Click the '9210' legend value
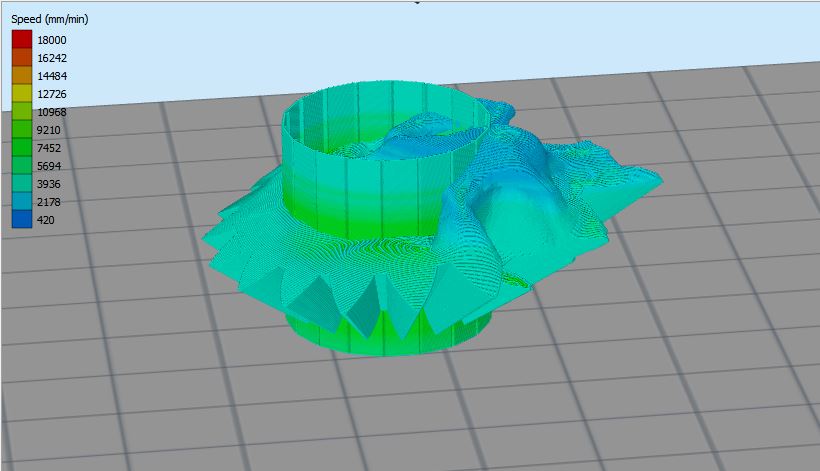The height and width of the screenshot is (471, 820). point(49,130)
